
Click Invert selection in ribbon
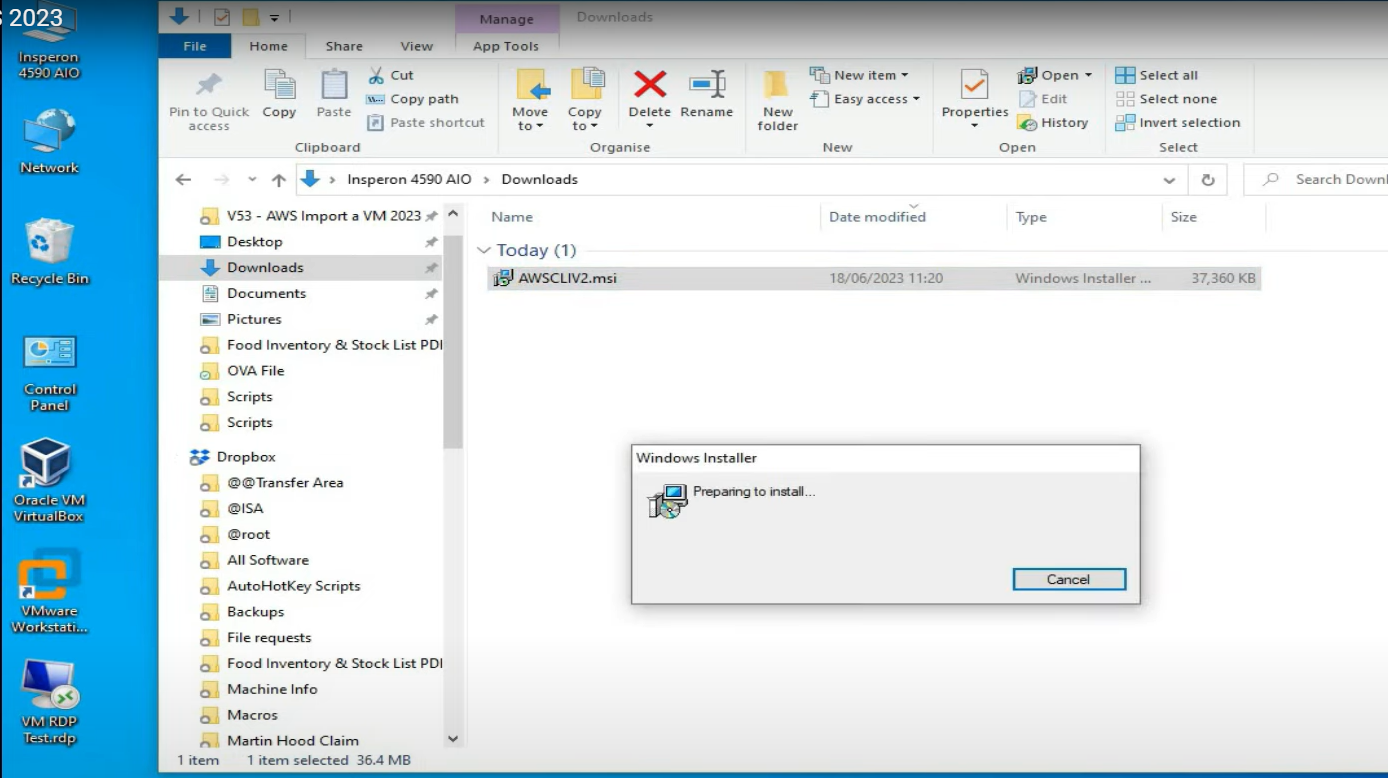(x=1178, y=123)
